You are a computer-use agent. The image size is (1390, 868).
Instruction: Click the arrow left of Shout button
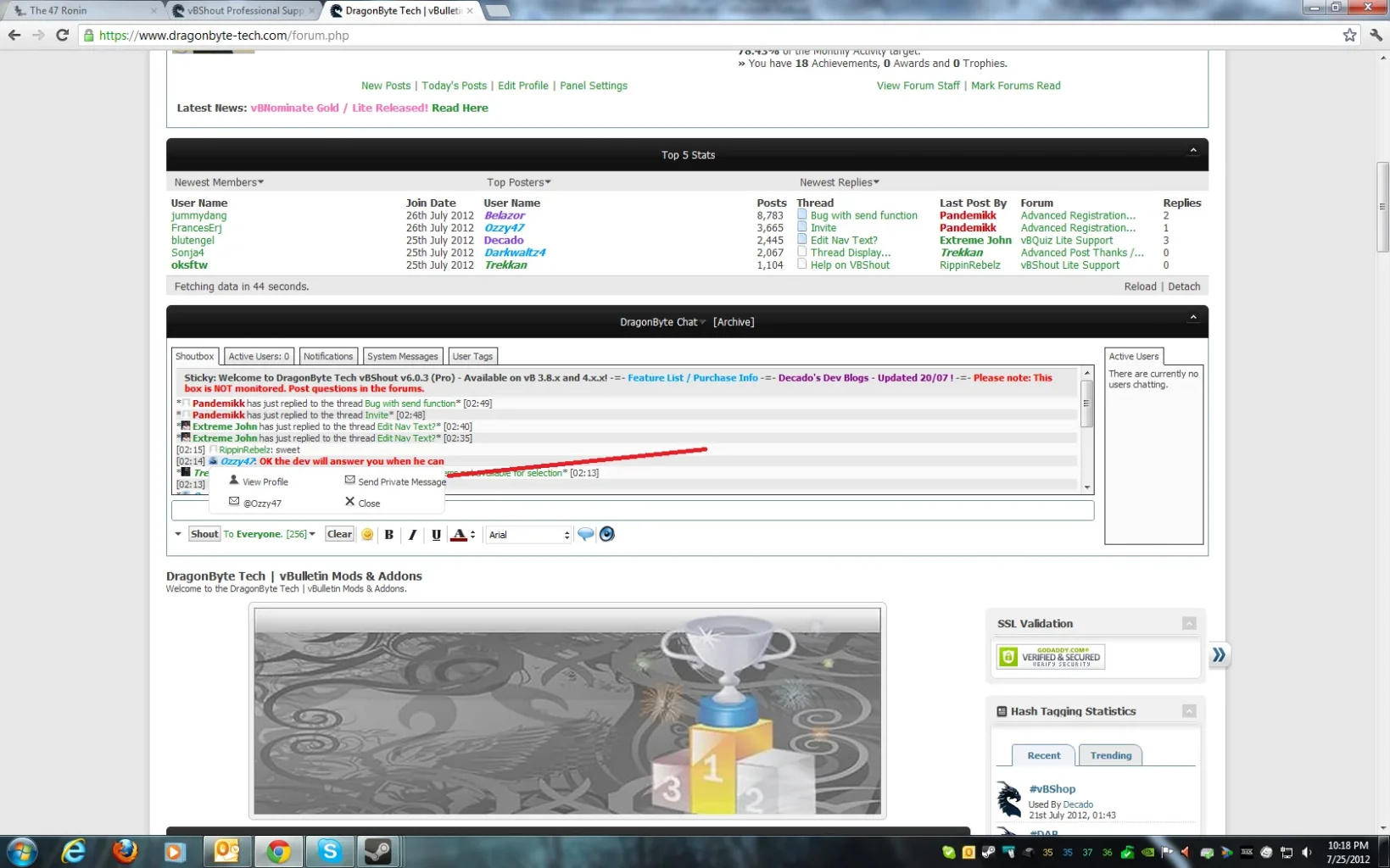point(178,534)
